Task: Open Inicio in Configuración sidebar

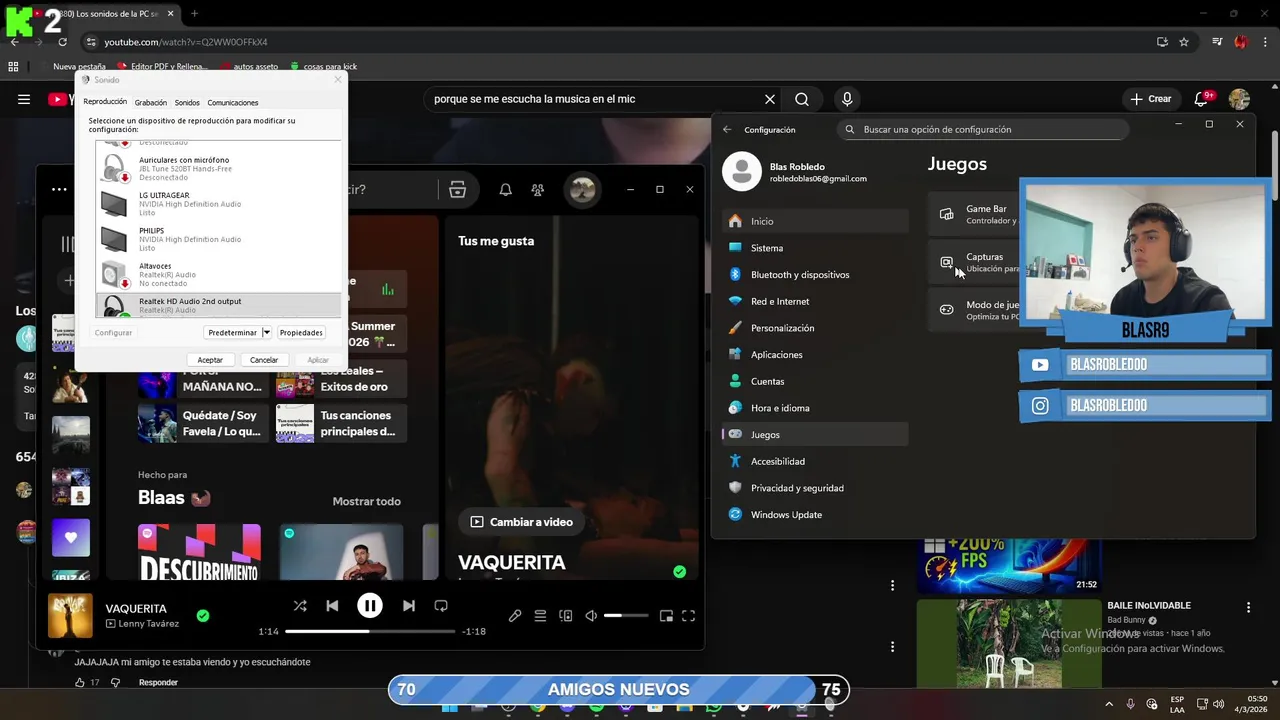Action: point(815,221)
